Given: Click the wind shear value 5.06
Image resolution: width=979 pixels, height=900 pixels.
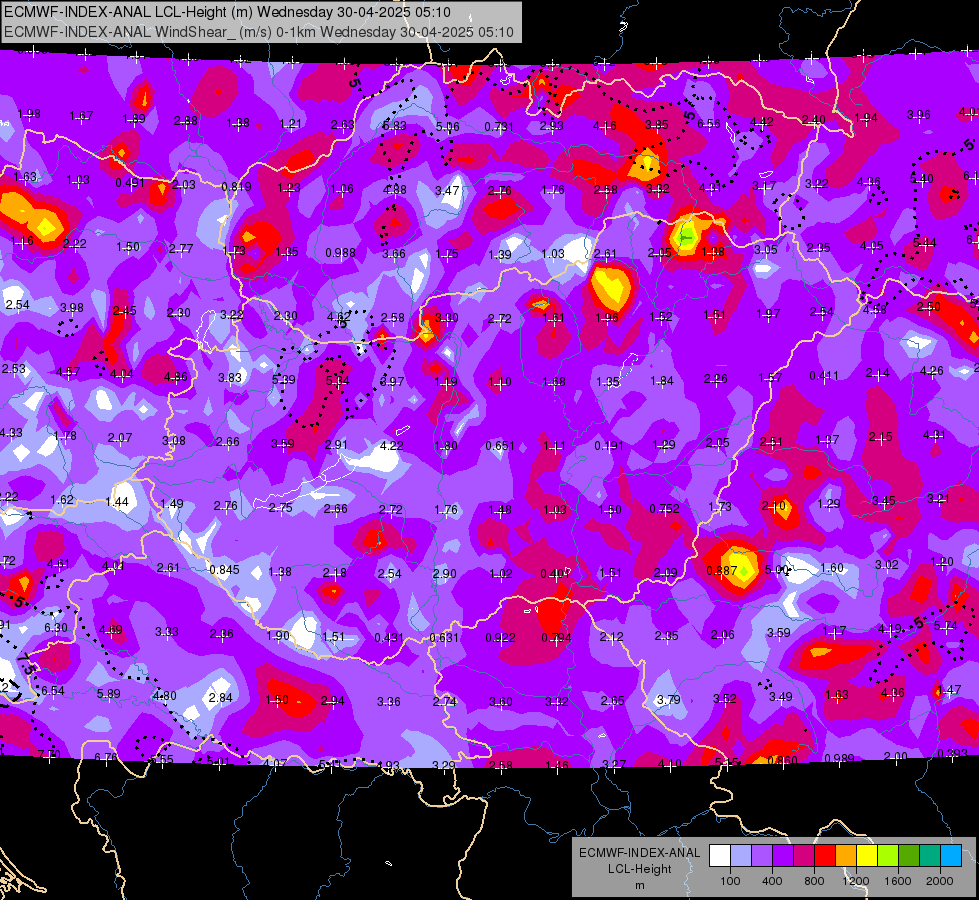Looking at the screenshot, I should click(448, 126).
